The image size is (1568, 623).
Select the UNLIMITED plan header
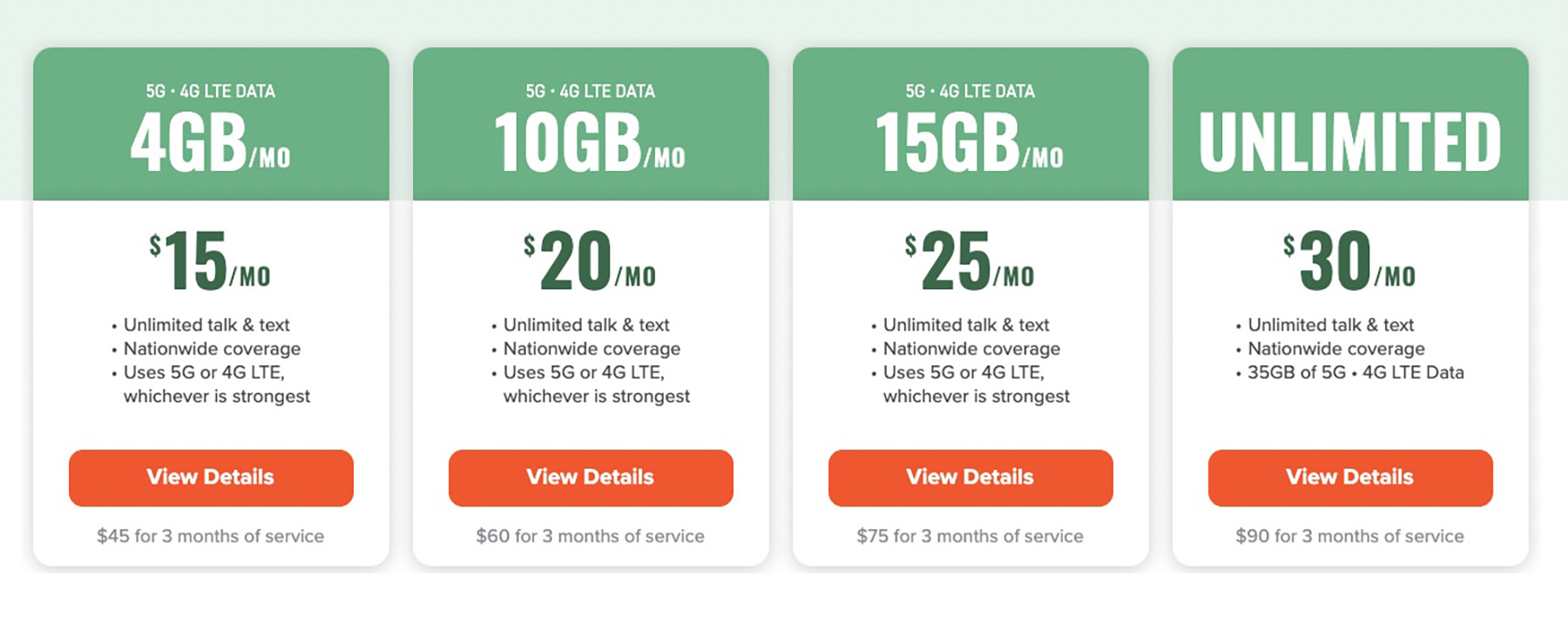tap(1350, 142)
